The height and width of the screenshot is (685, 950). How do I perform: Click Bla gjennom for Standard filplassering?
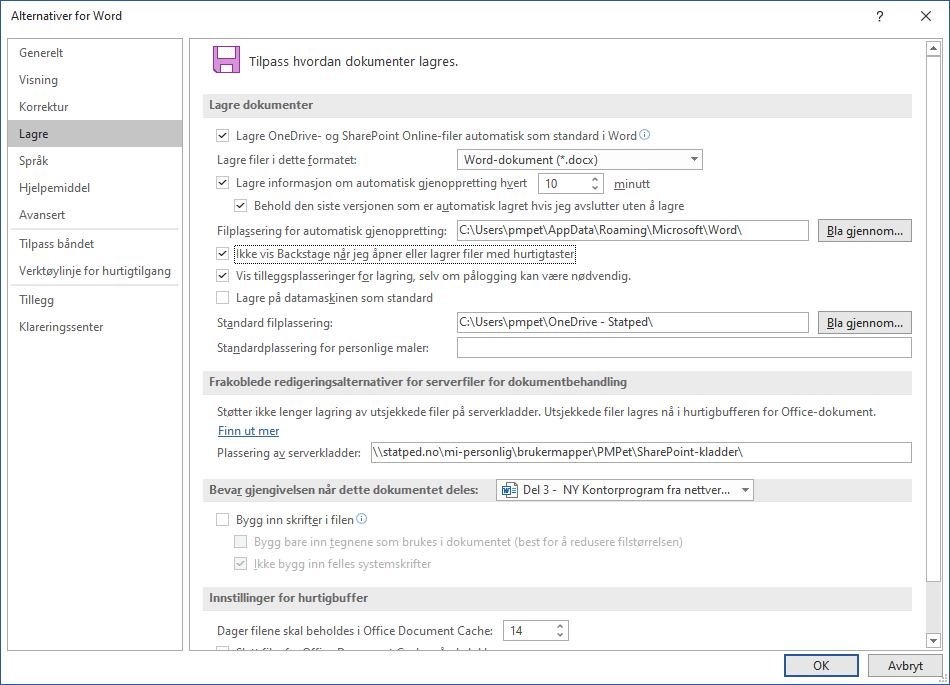864,323
